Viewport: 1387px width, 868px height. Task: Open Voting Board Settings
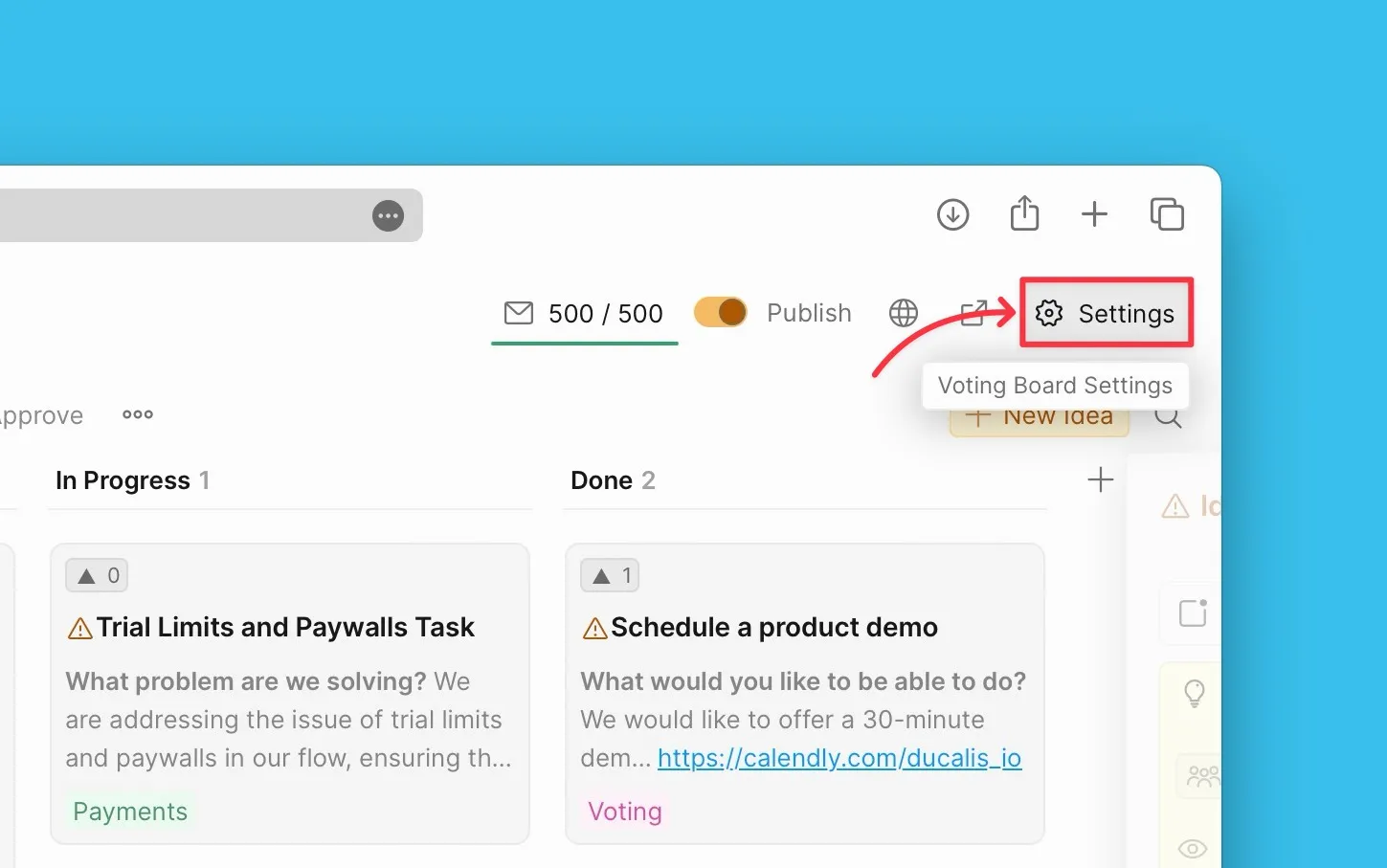[x=1106, y=313]
